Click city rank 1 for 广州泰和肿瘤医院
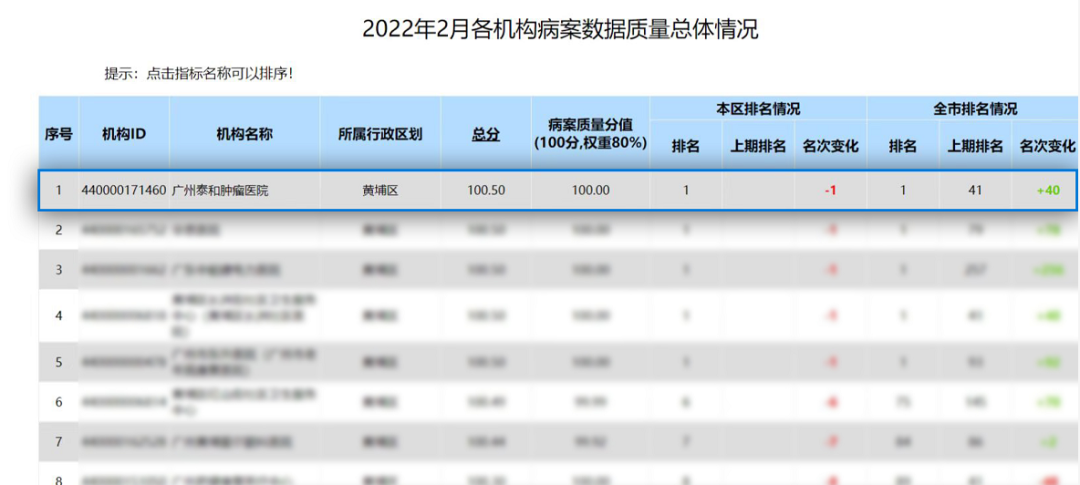Viewport: 1080px width, 485px height. tap(903, 189)
